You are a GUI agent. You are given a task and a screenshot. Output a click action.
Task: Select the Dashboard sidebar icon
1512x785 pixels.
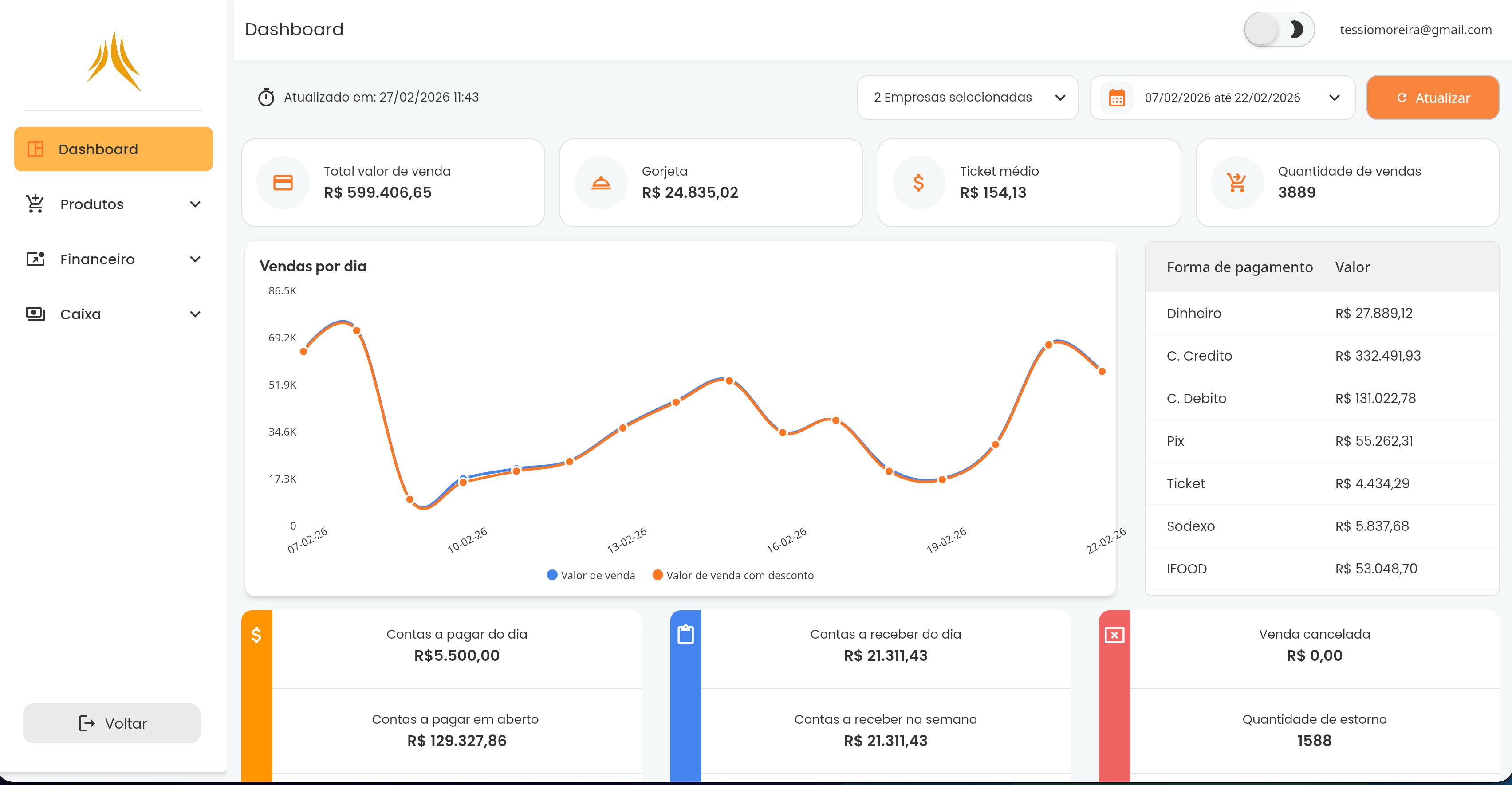coord(36,149)
